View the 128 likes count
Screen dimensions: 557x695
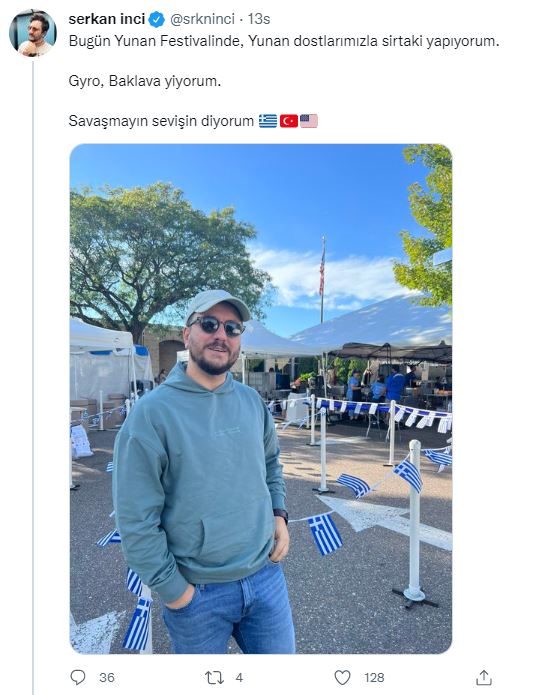pyautogui.click(x=374, y=677)
